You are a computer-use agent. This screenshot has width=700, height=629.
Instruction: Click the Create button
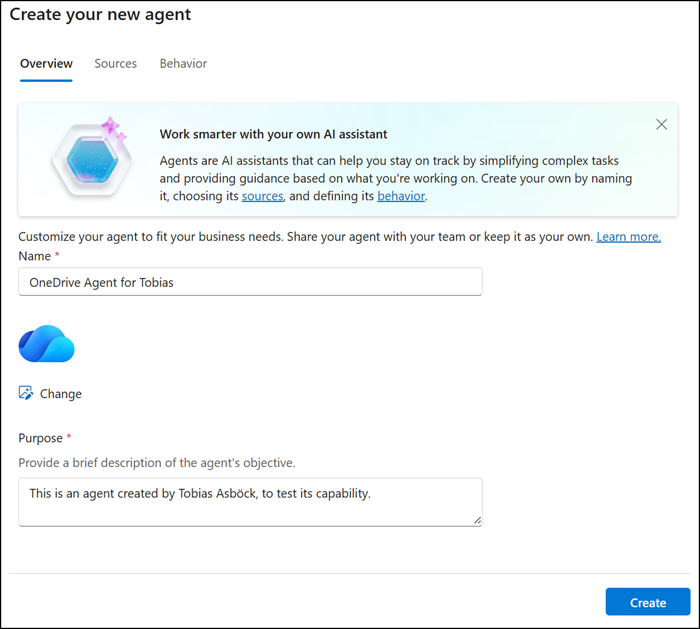pyautogui.click(x=648, y=602)
